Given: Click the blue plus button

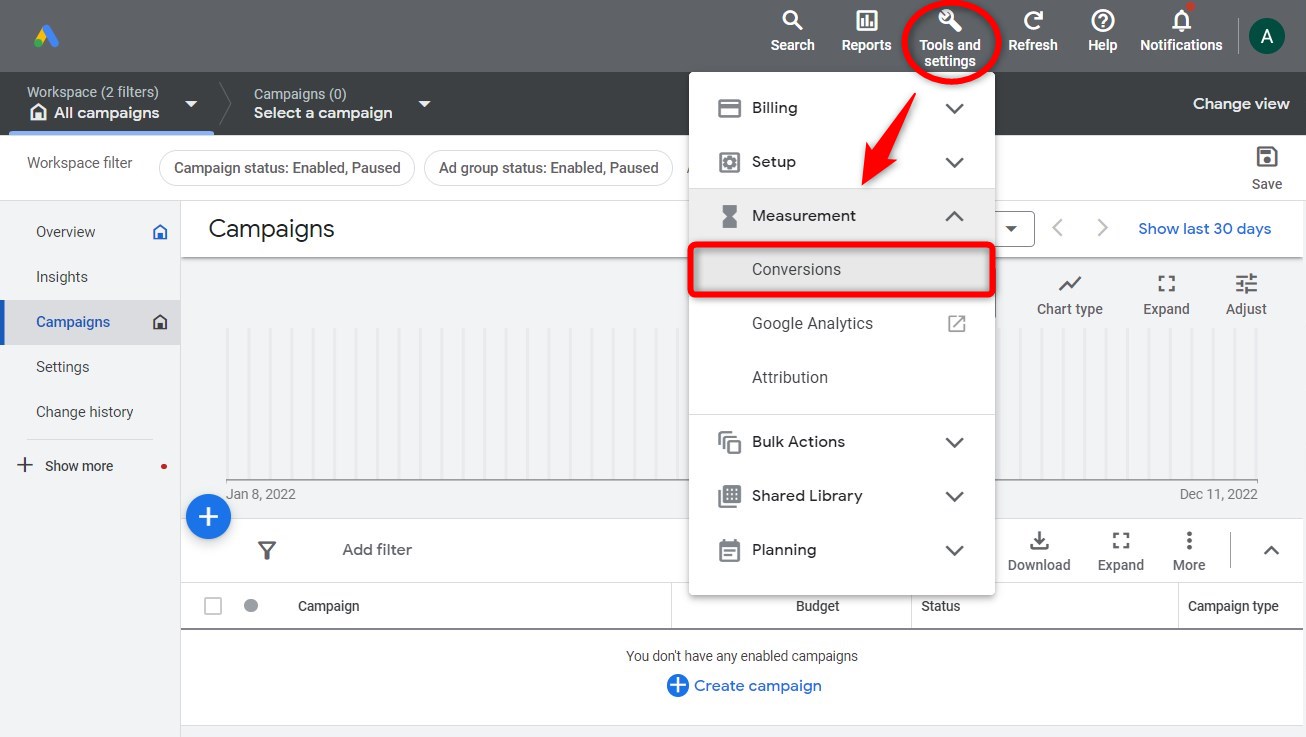Looking at the screenshot, I should tap(208, 516).
